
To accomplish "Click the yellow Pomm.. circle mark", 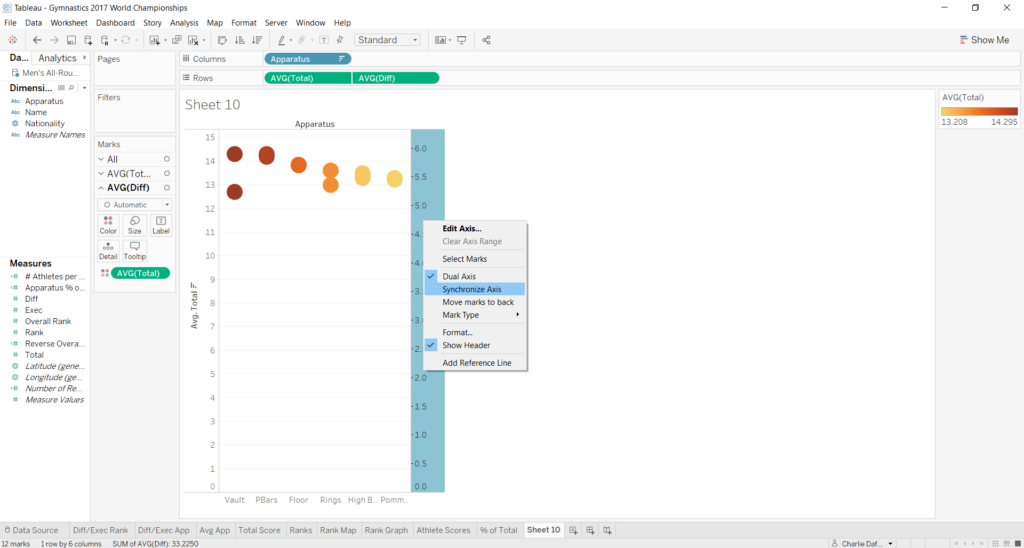I will click(x=394, y=178).
